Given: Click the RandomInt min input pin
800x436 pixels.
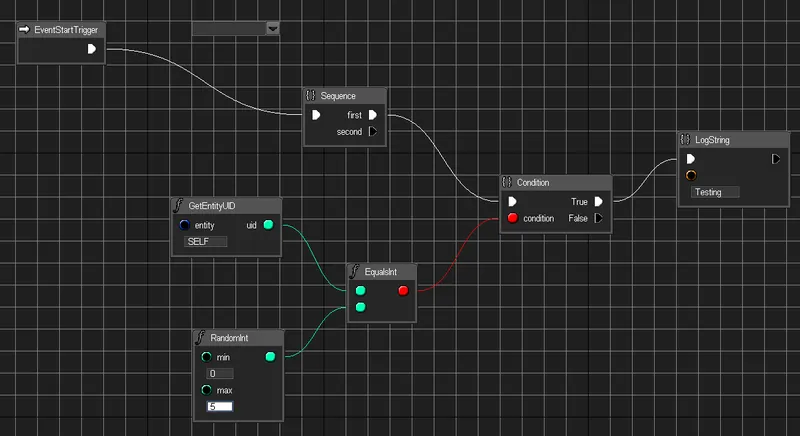Looking at the screenshot, I should click(x=206, y=357).
